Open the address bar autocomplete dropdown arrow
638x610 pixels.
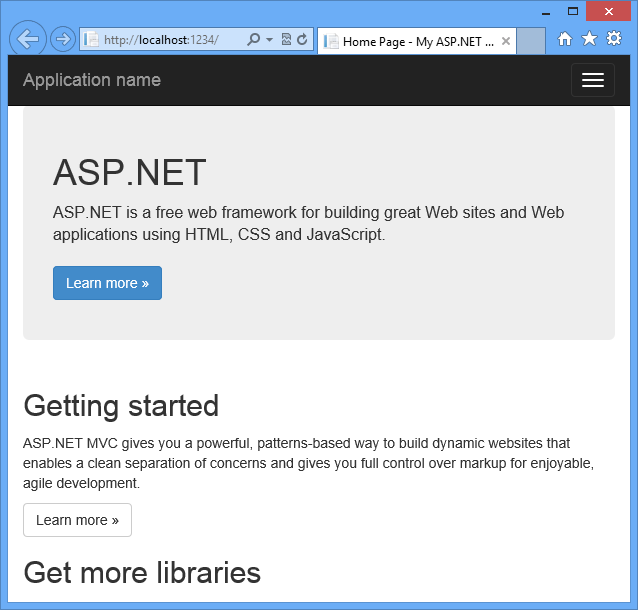pos(269,39)
